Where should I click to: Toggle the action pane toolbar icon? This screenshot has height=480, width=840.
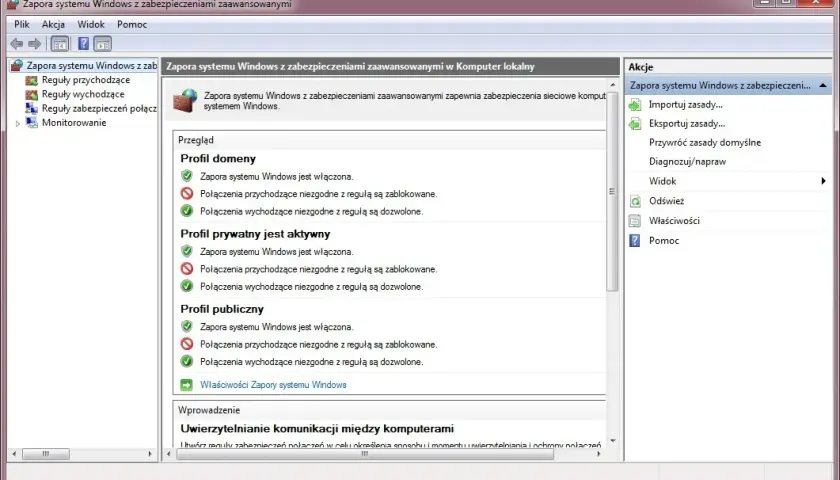click(102, 44)
